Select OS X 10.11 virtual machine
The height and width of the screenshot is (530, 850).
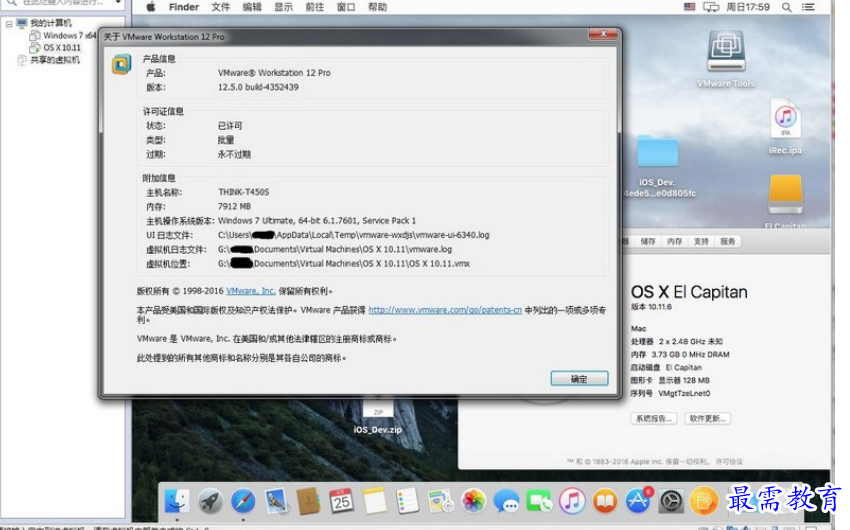(x=62, y=48)
